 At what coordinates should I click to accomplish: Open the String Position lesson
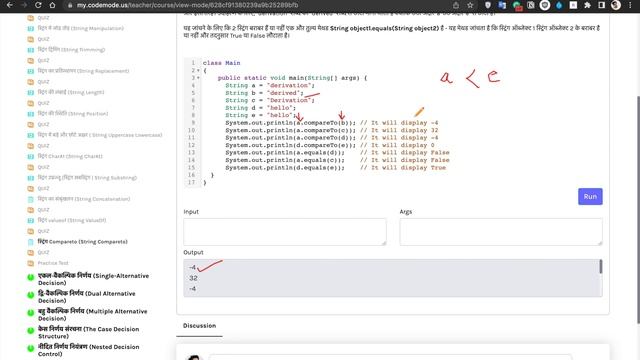pos(73,114)
